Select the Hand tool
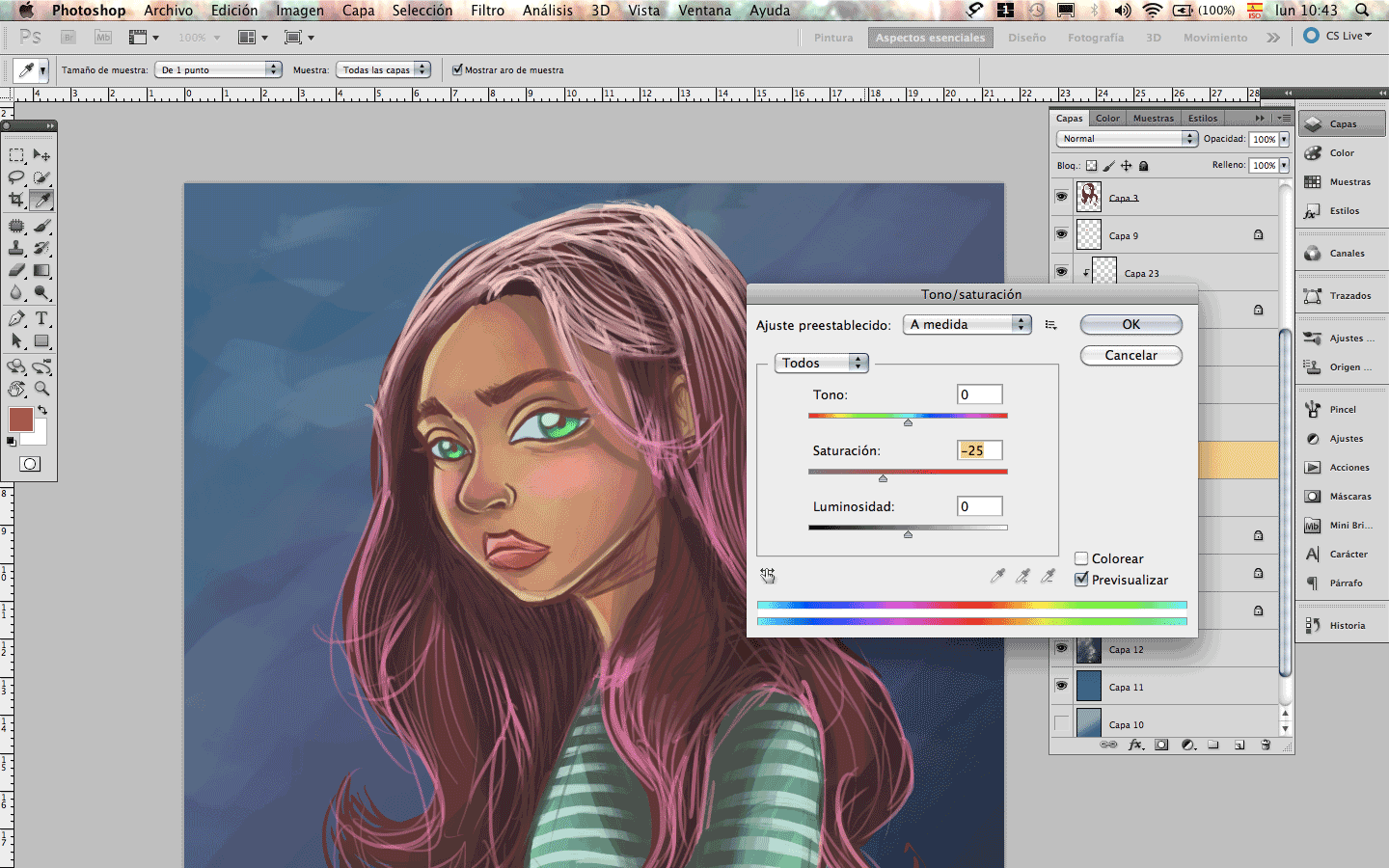This screenshot has width=1389, height=868. [16, 389]
